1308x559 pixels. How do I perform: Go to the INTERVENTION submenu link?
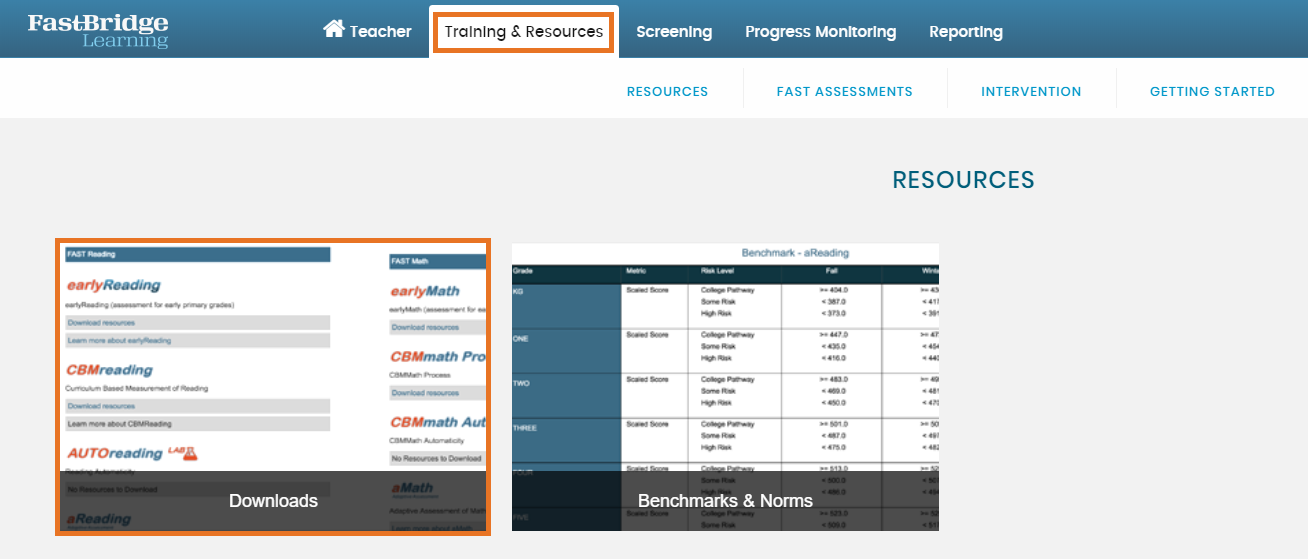coord(1031,91)
